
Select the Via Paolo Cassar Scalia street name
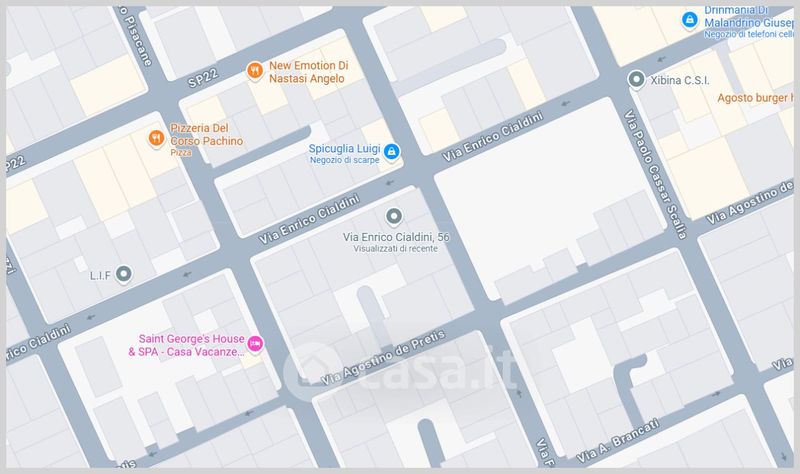(x=656, y=174)
